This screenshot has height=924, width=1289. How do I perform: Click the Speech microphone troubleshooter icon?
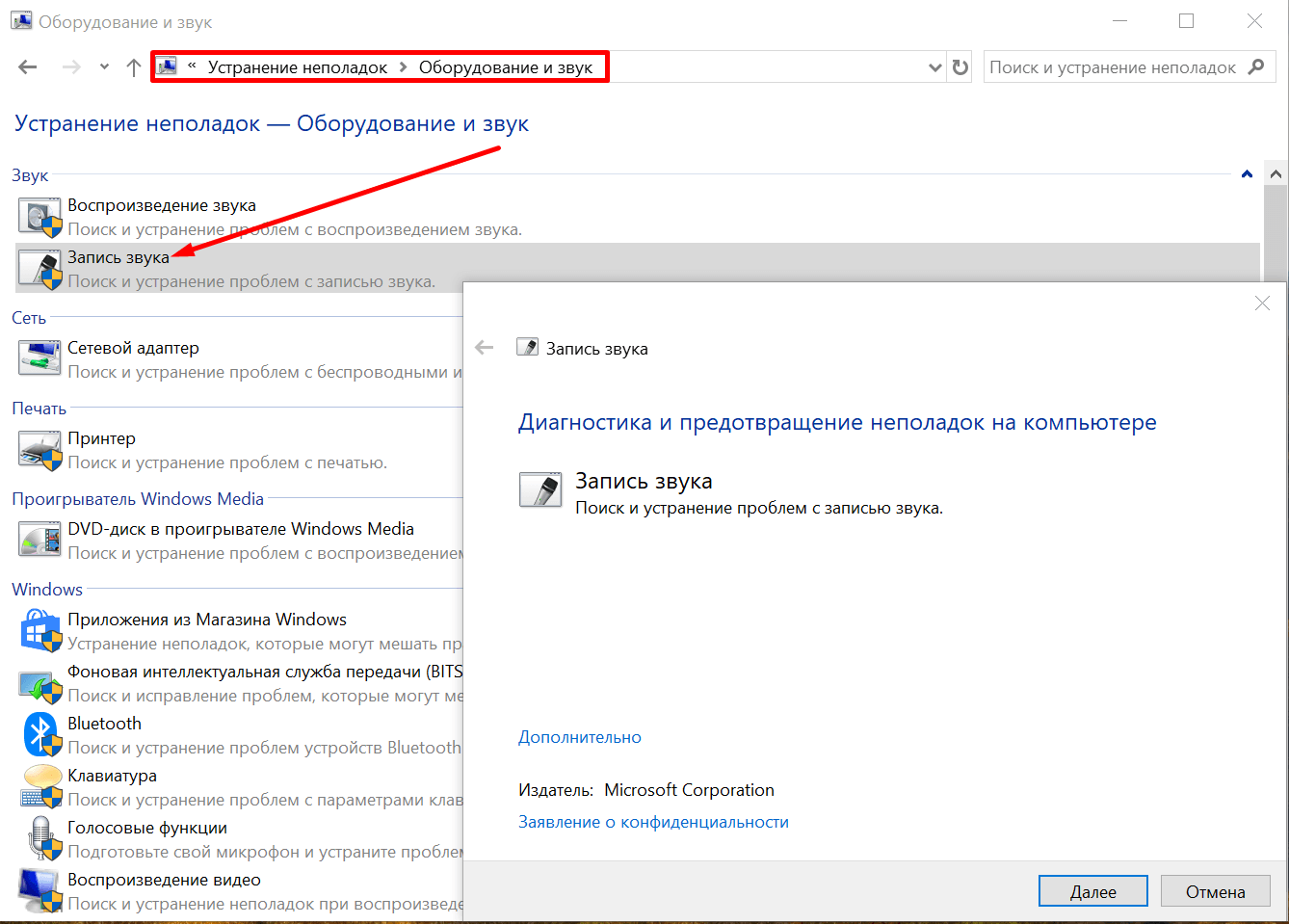pyautogui.click(x=39, y=839)
